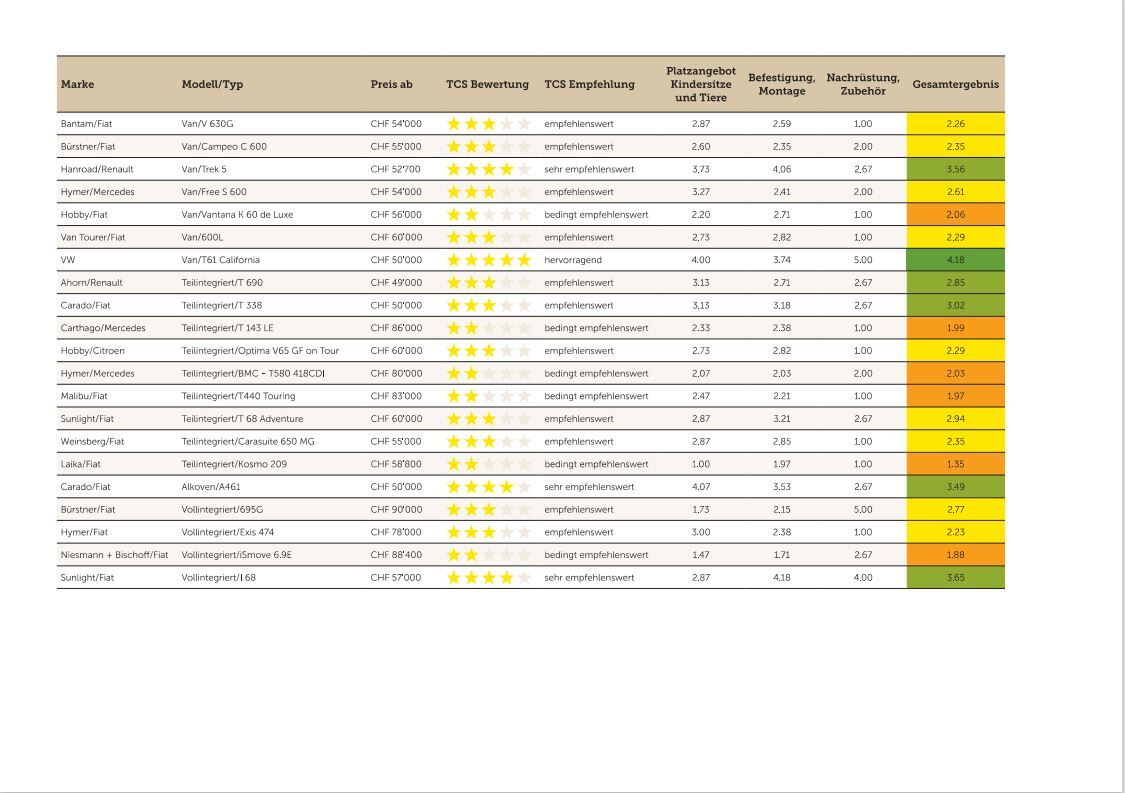Click the overall score "3.49"
This screenshot has height=793, width=1125.
click(956, 487)
